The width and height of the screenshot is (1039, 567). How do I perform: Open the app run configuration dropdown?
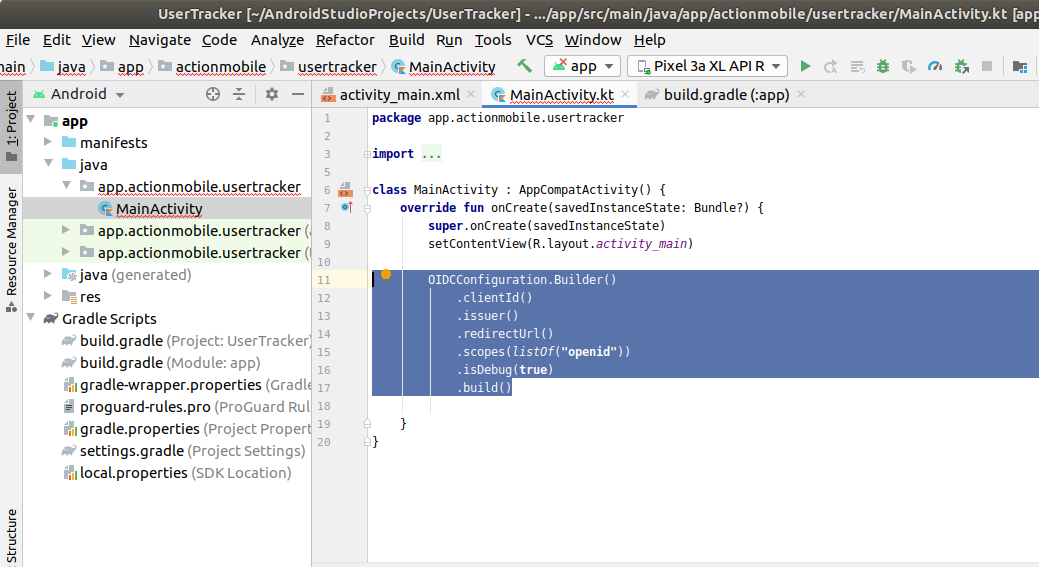pos(582,66)
